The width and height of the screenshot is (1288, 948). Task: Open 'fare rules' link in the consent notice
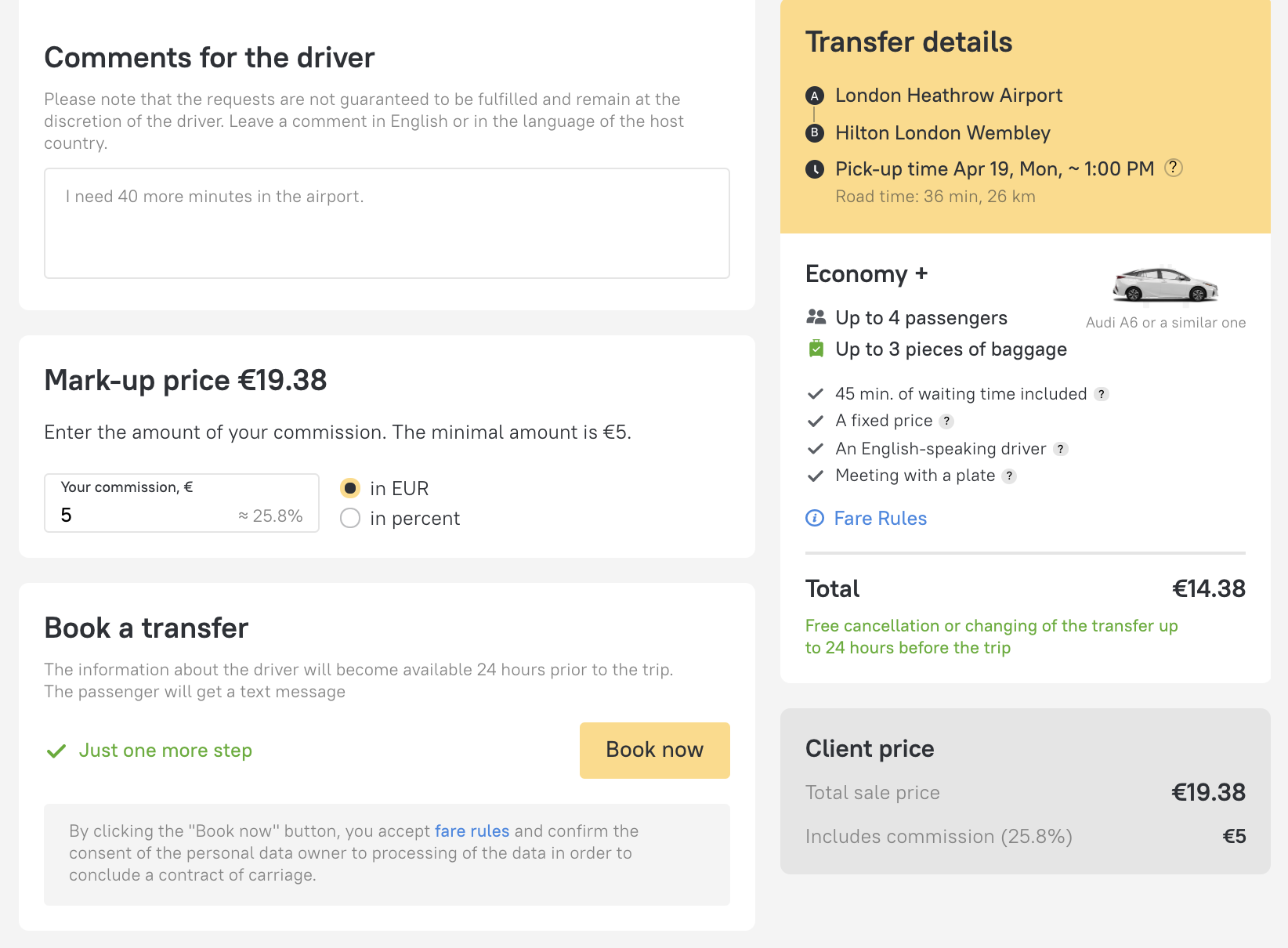[x=472, y=830]
